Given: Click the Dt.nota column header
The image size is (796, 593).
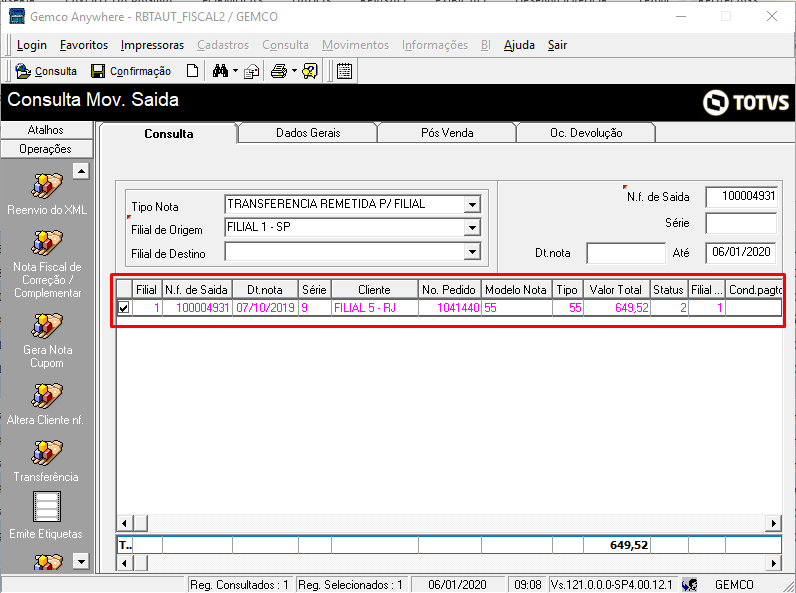Looking at the screenshot, I should click(x=265, y=290).
